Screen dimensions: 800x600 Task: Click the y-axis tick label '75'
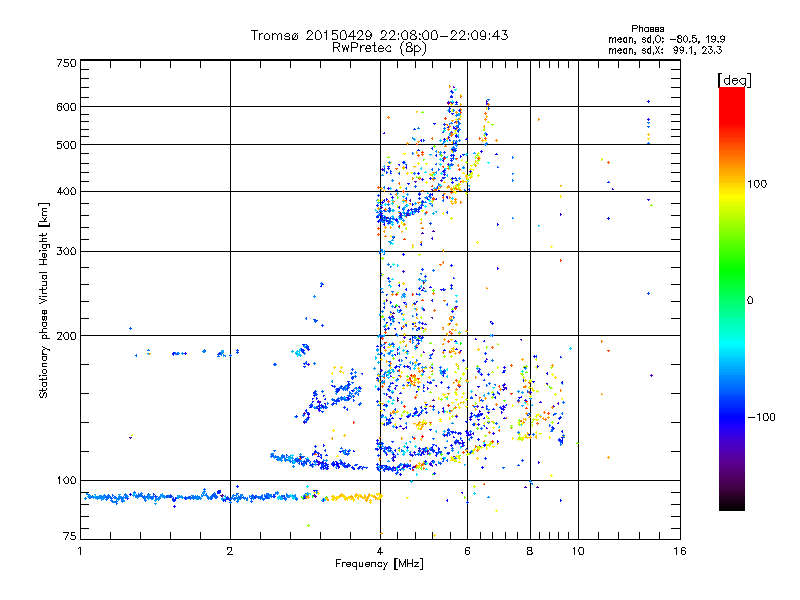pos(70,536)
